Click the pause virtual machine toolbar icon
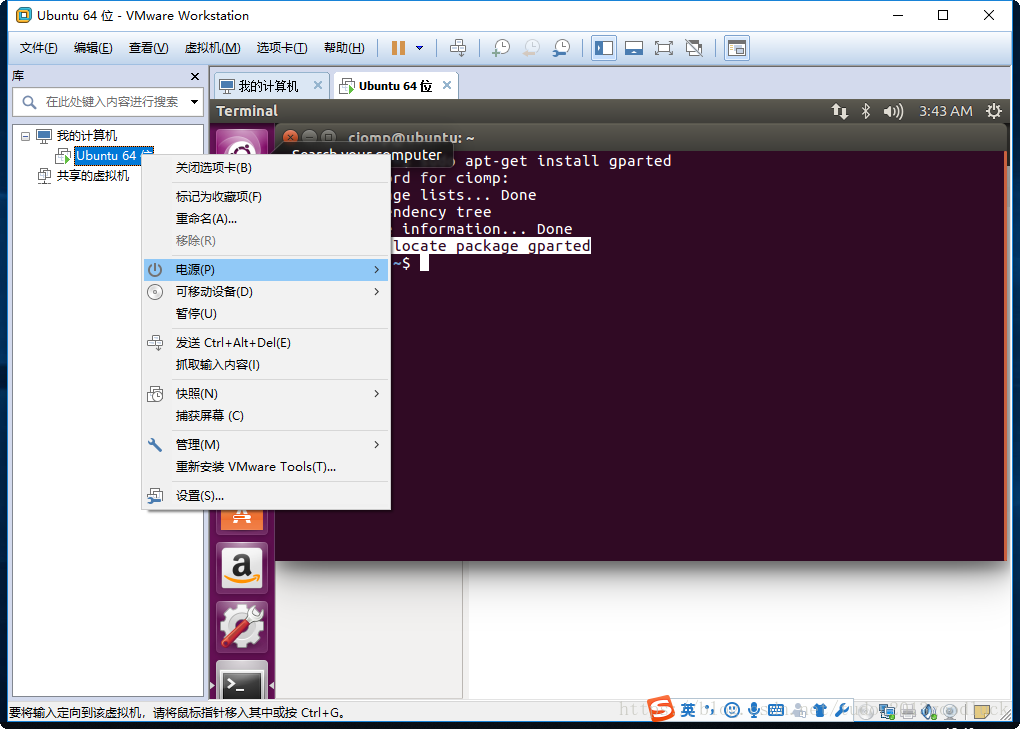 coord(398,47)
